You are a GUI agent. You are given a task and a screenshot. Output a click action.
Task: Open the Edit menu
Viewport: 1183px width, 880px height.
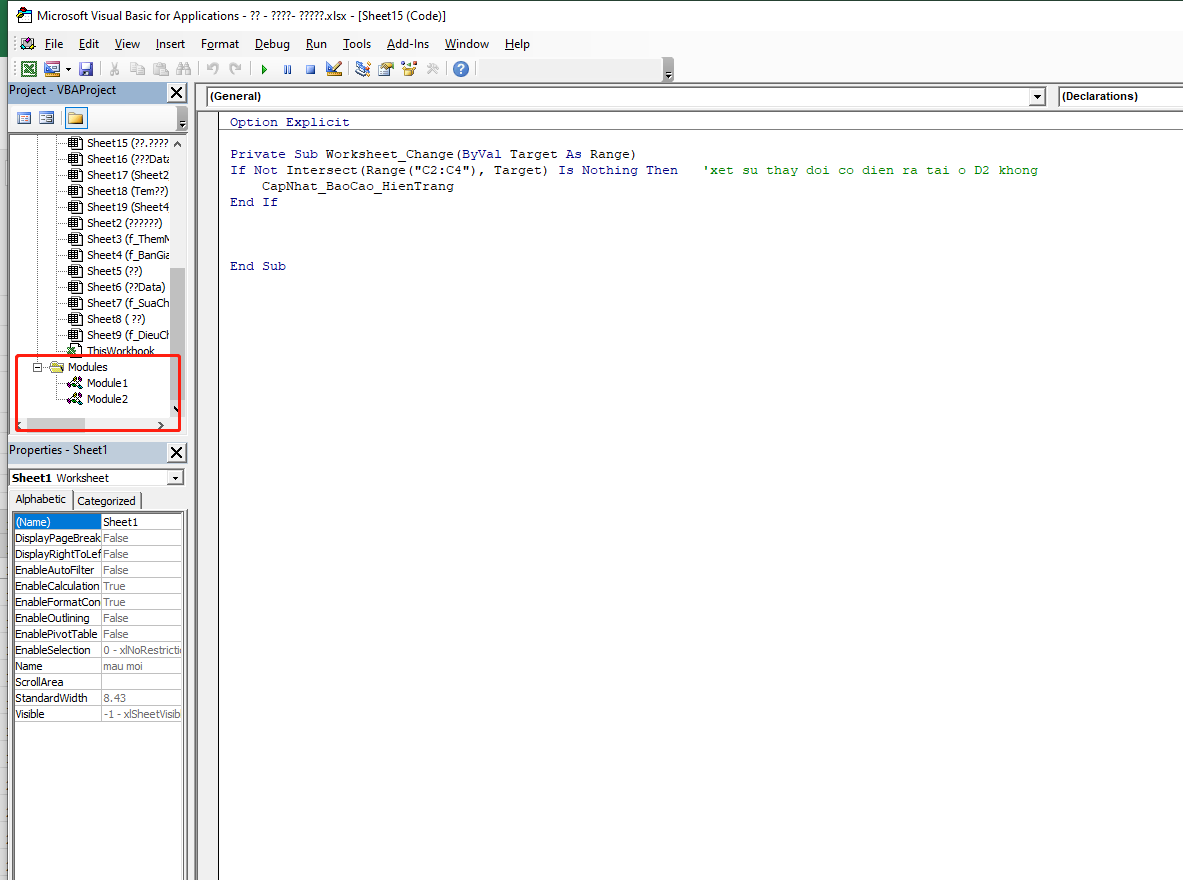[88, 44]
